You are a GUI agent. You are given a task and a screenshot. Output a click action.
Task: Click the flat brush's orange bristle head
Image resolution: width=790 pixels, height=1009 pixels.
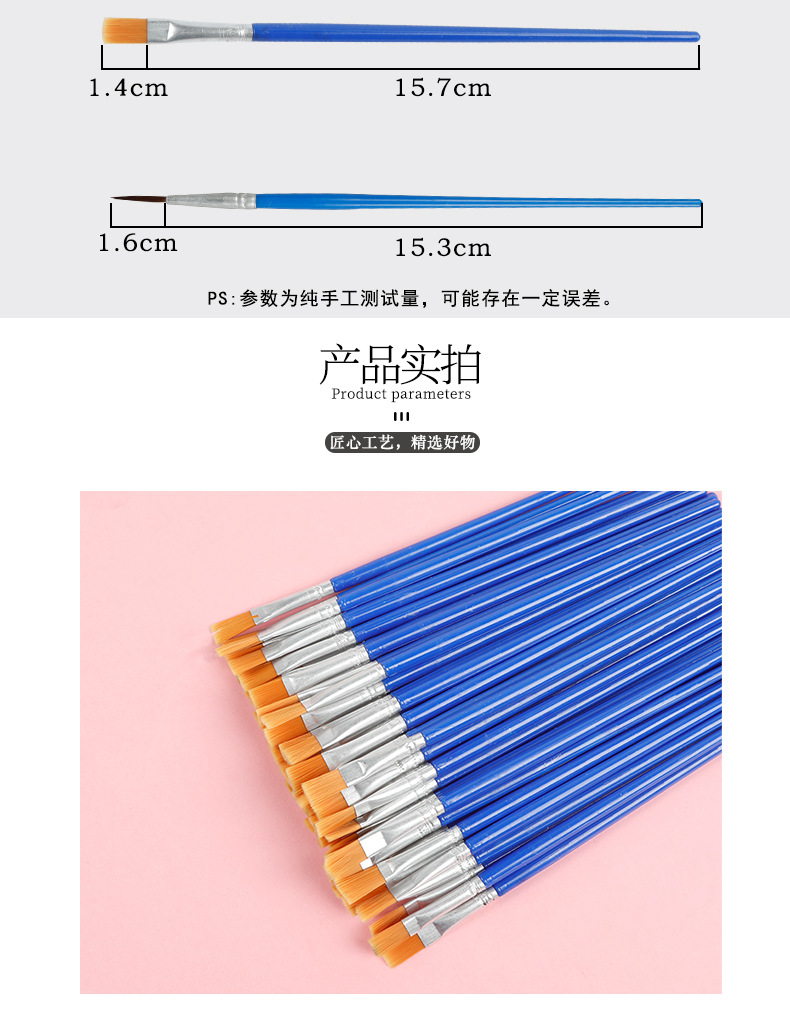coord(126,30)
